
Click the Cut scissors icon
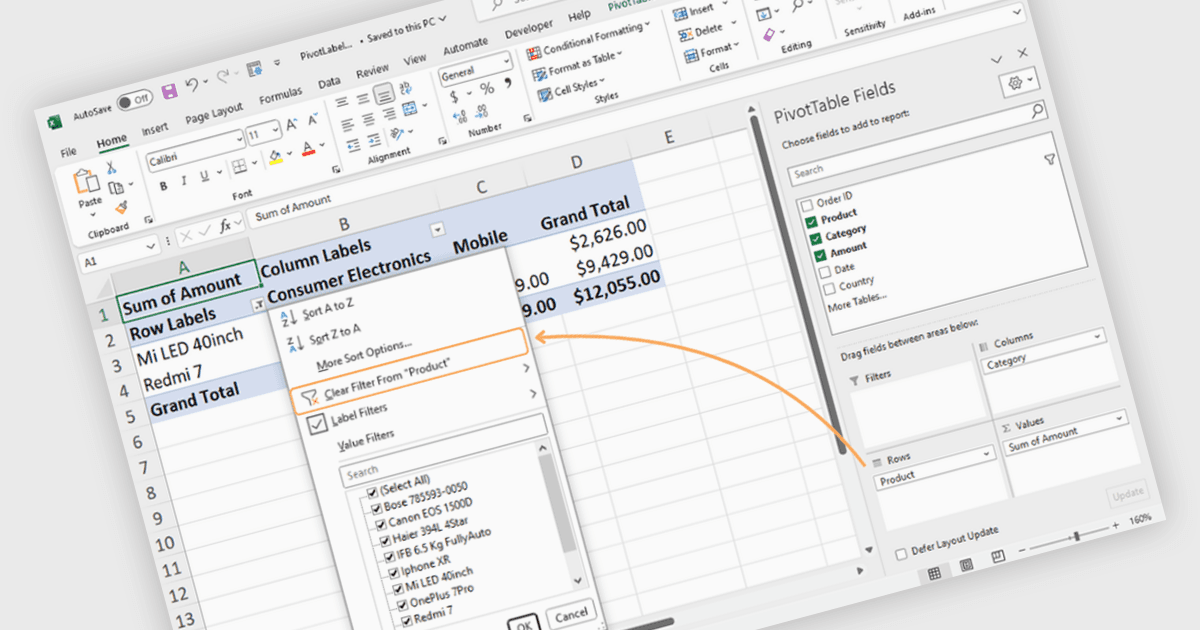tap(112, 168)
